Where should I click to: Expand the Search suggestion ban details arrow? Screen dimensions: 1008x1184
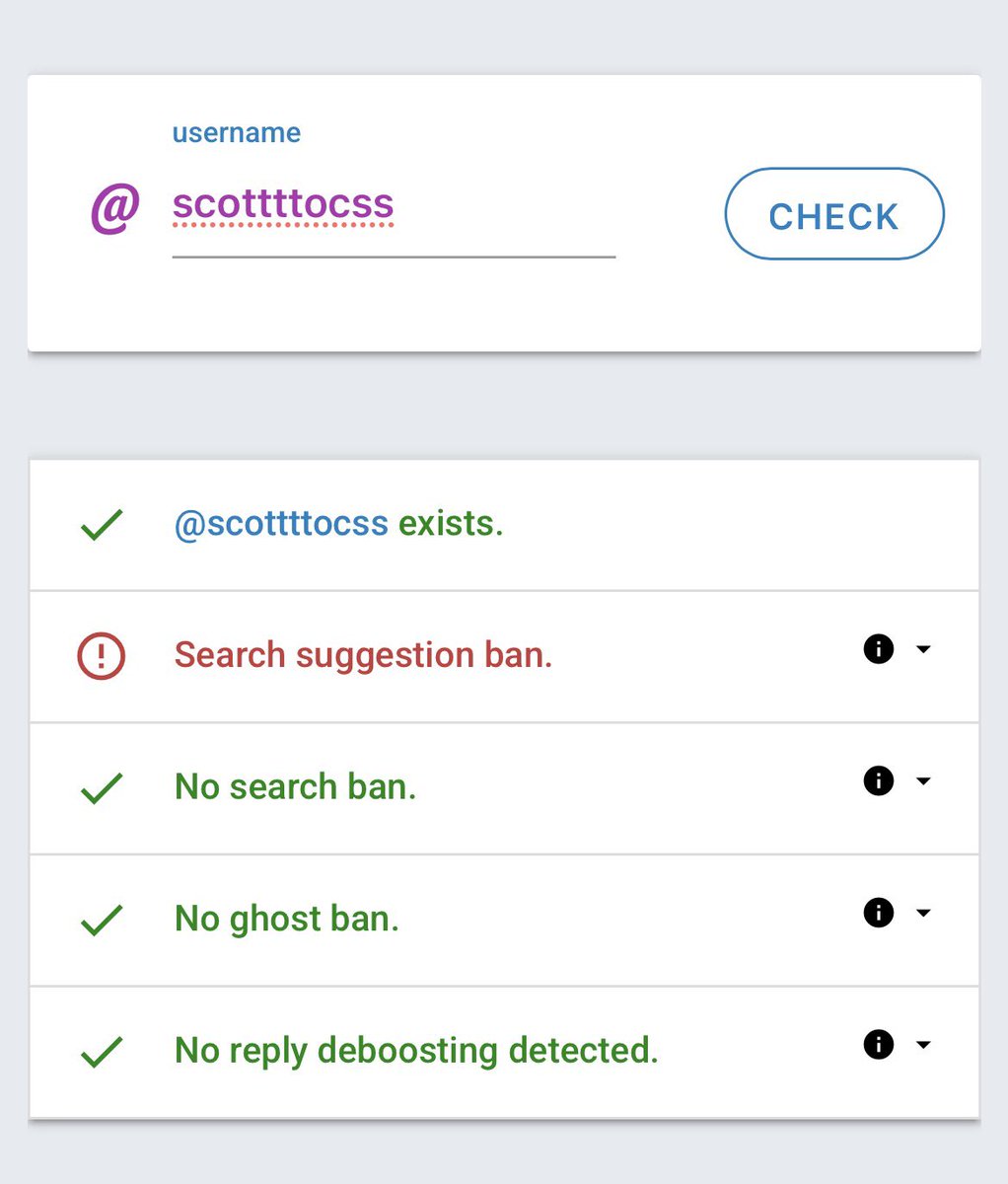pyautogui.click(x=923, y=649)
